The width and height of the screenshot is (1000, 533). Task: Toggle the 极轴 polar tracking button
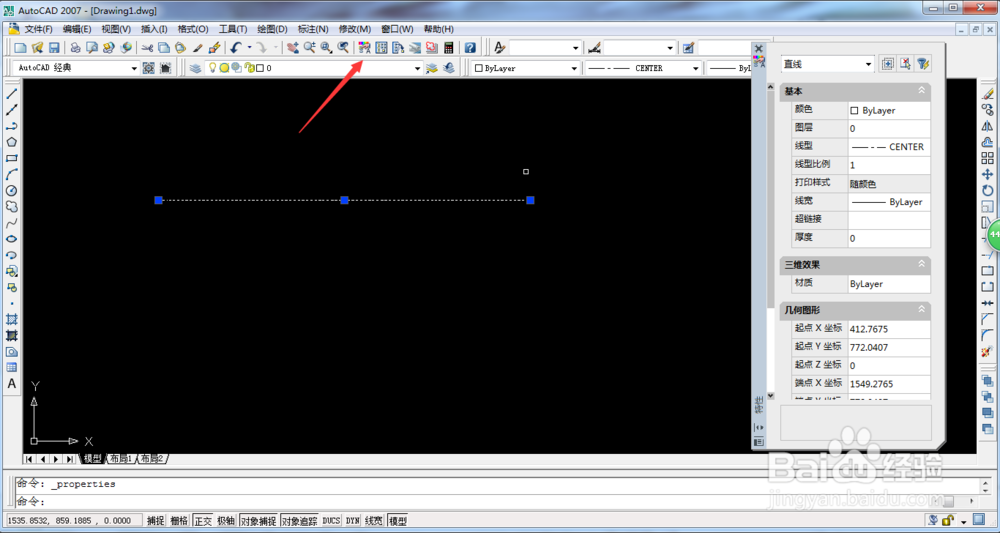point(226,521)
